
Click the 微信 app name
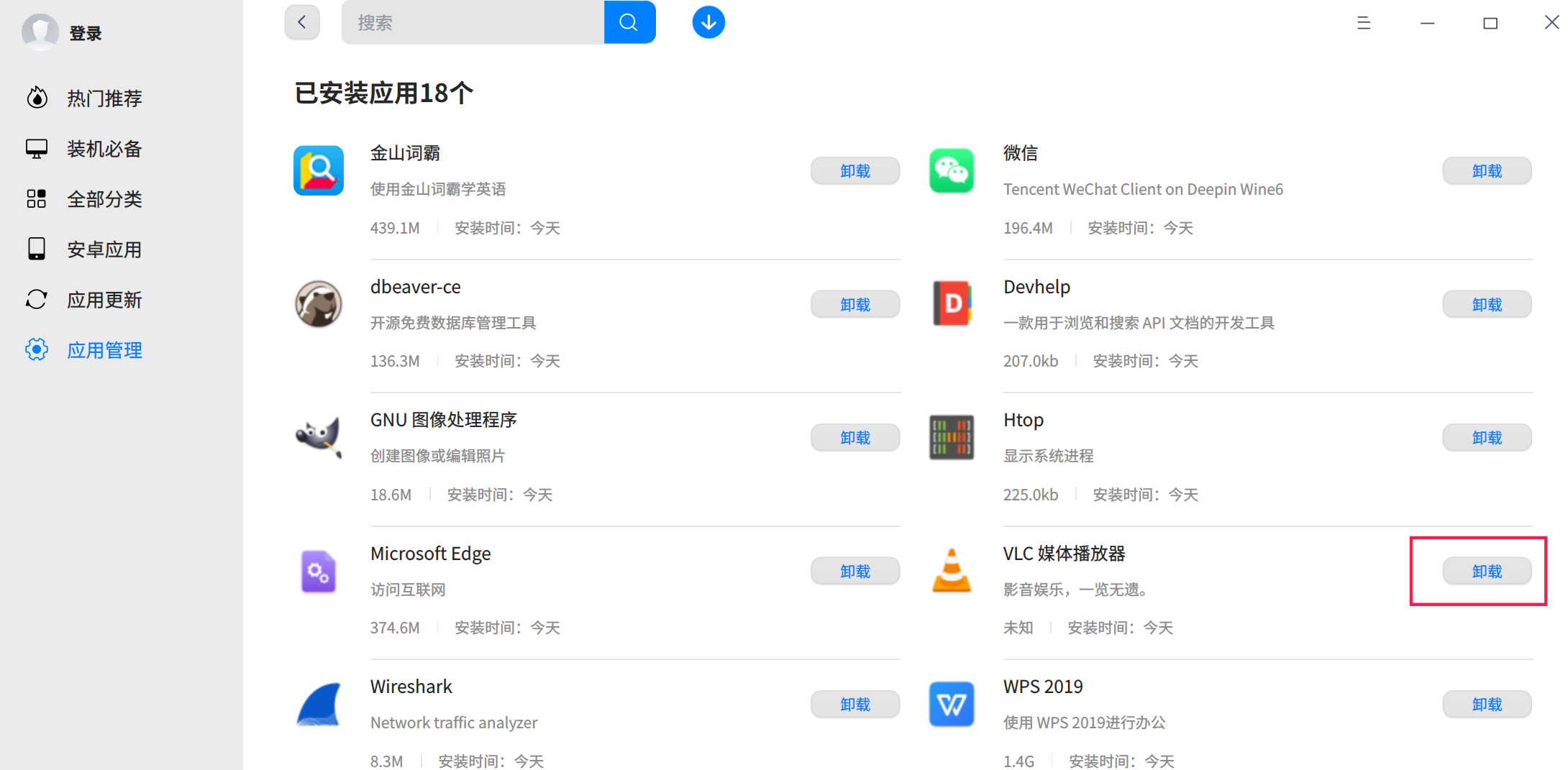(x=1021, y=153)
